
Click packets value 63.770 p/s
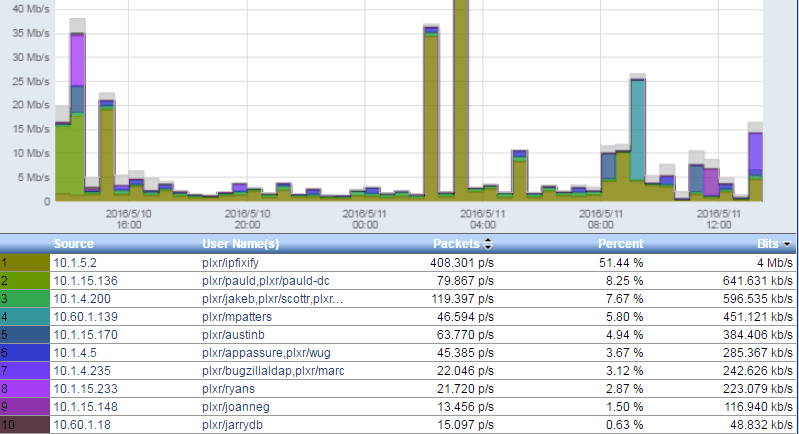point(465,335)
